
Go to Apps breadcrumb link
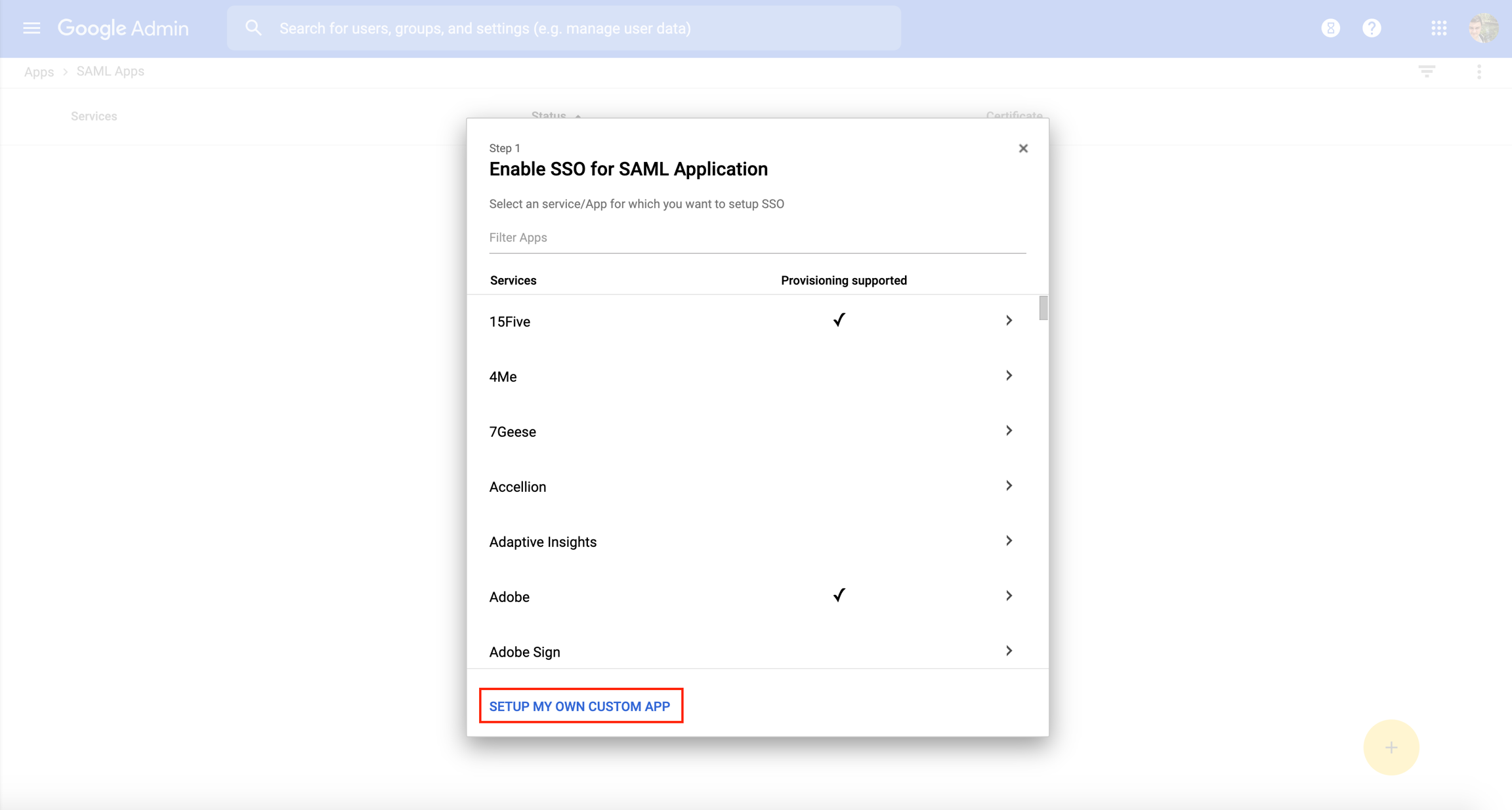(39, 71)
